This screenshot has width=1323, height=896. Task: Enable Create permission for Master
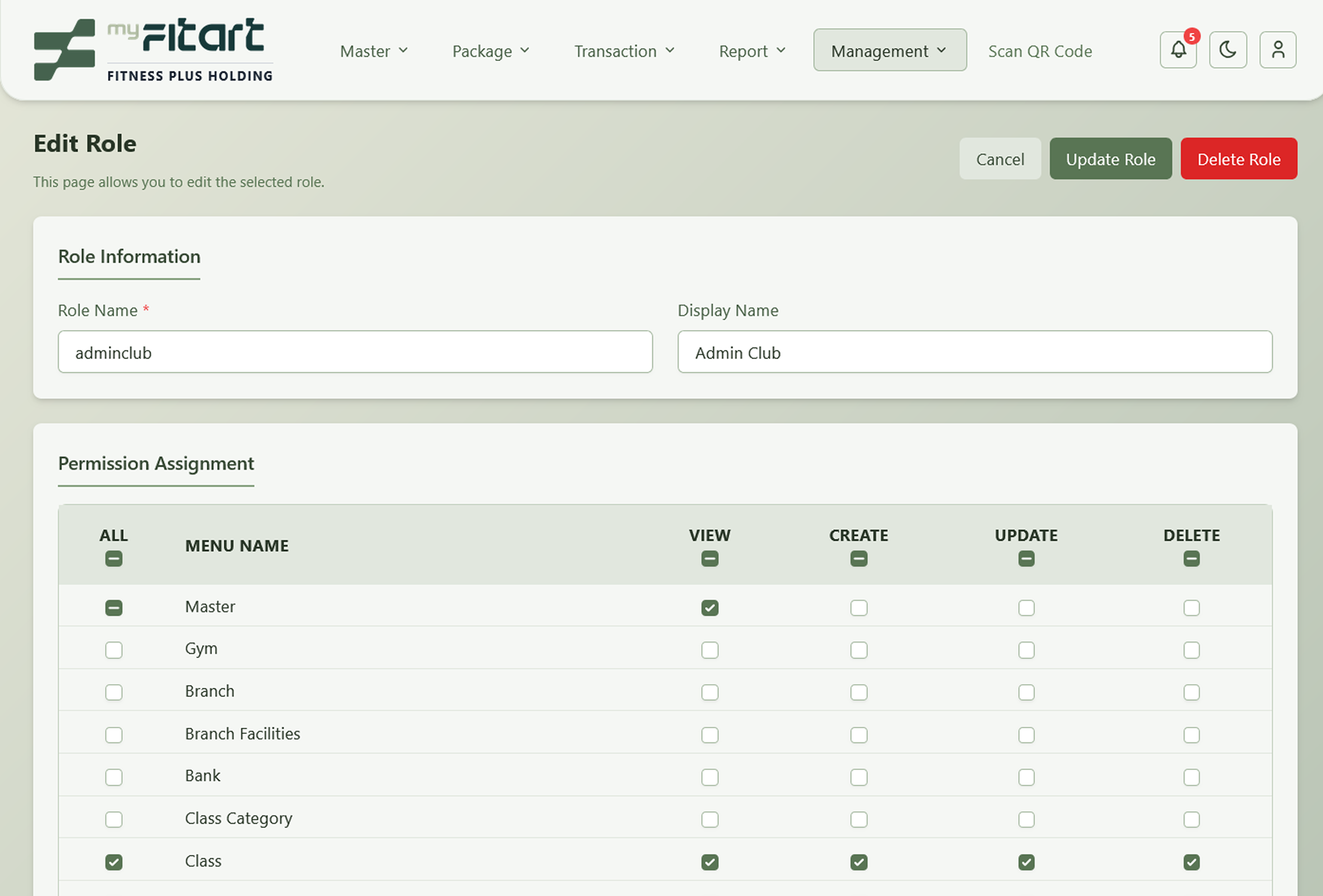[x=859, y=607]
